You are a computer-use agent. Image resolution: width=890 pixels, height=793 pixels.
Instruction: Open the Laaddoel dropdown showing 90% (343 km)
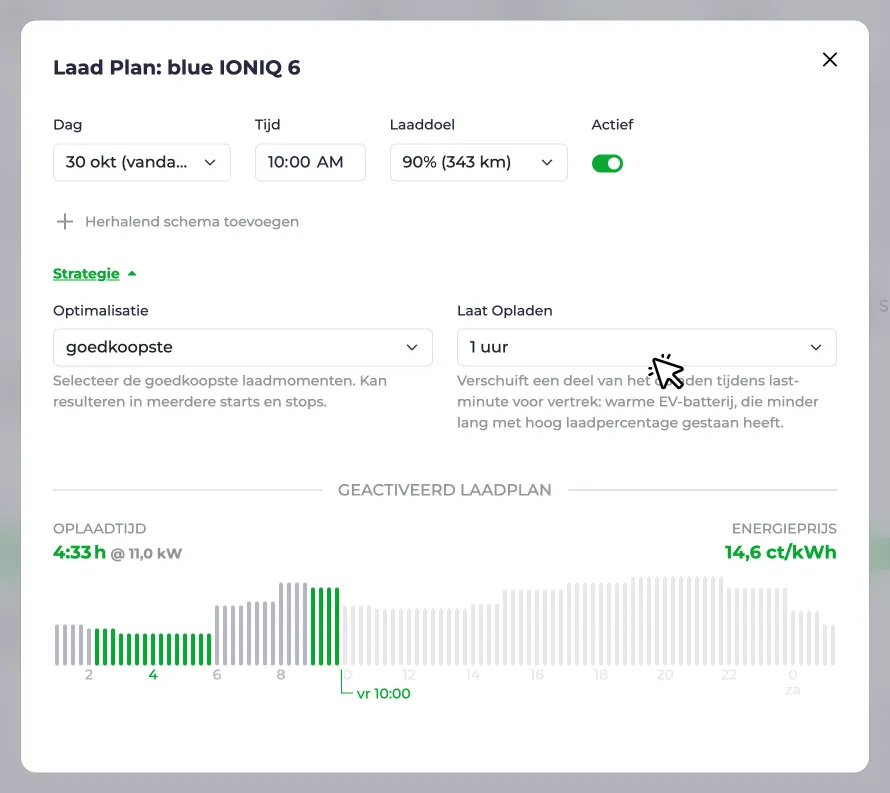[478, 162]
